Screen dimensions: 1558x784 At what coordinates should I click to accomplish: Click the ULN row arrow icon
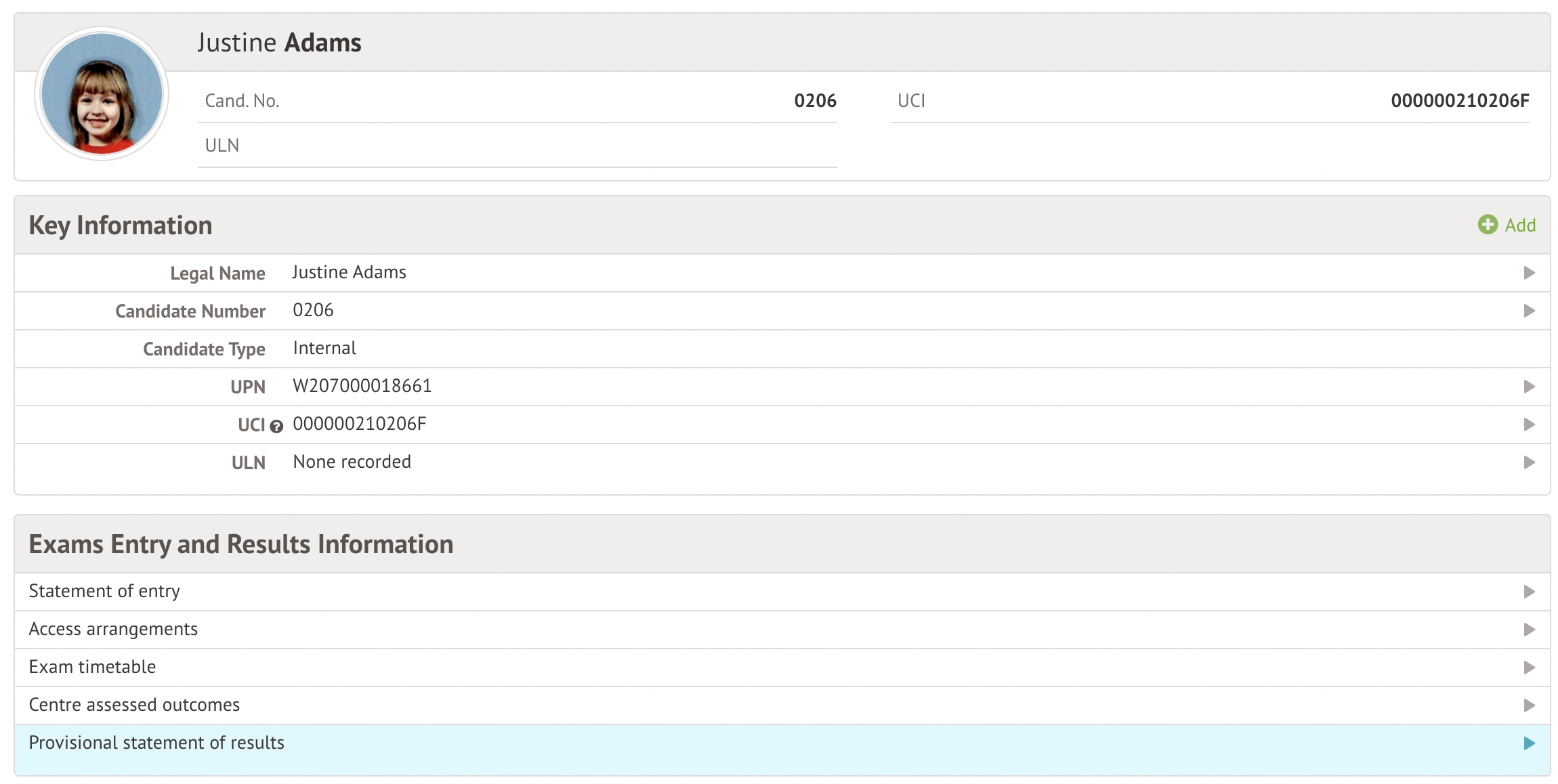(1529, 462)
